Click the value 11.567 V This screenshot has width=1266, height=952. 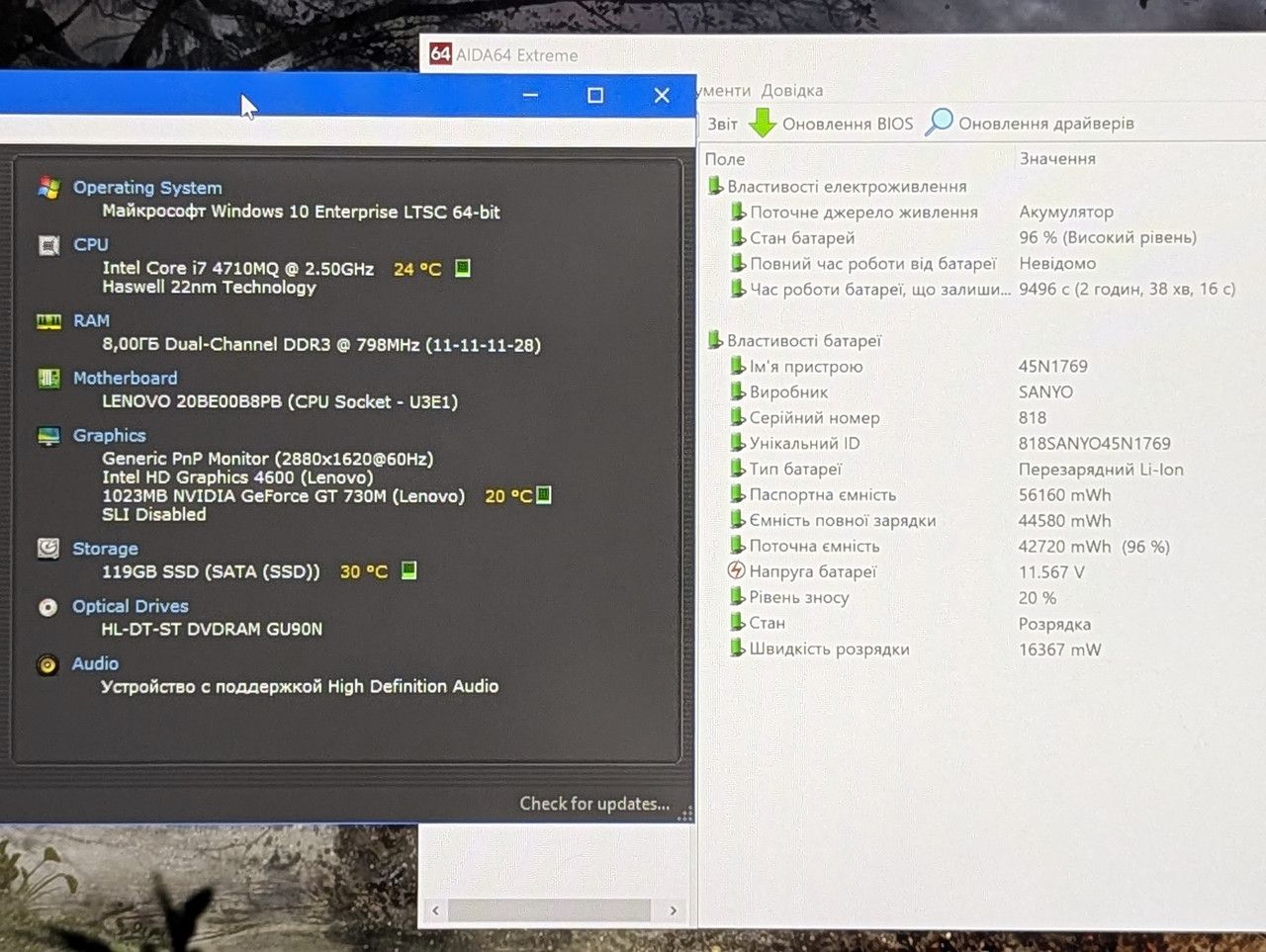pyautogui.click(x=1051, y=571)
